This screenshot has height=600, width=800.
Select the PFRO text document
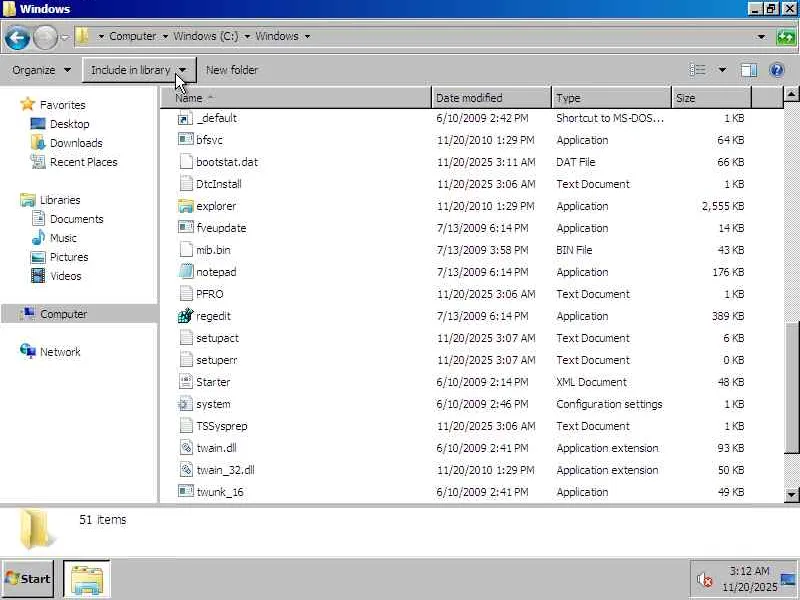(209, 294)
